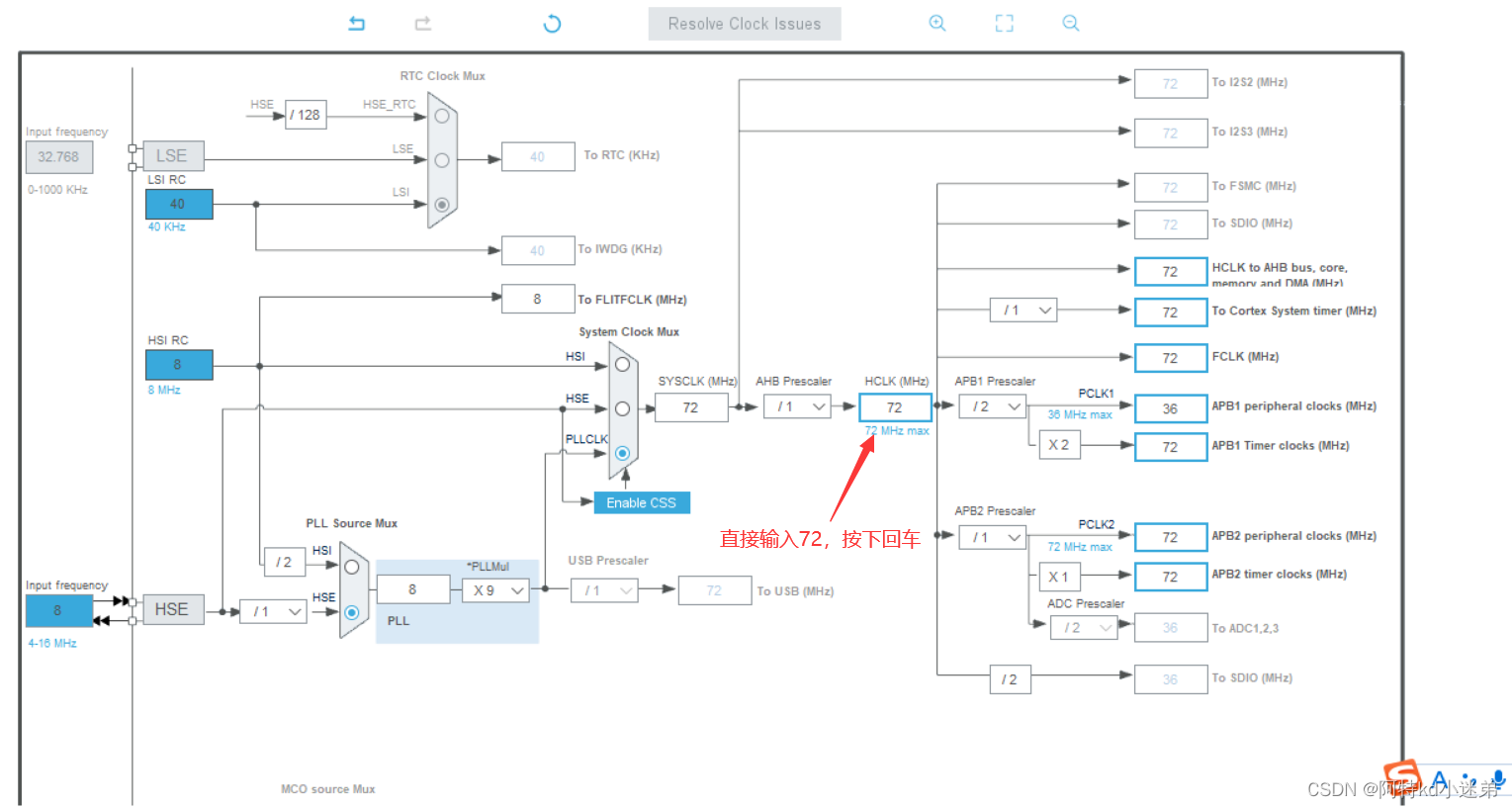The width and height of the screenshot is (1512, 808).
Task: Select HSE_RTC input on RTC Clock Mux
Action: pos(442,116)
